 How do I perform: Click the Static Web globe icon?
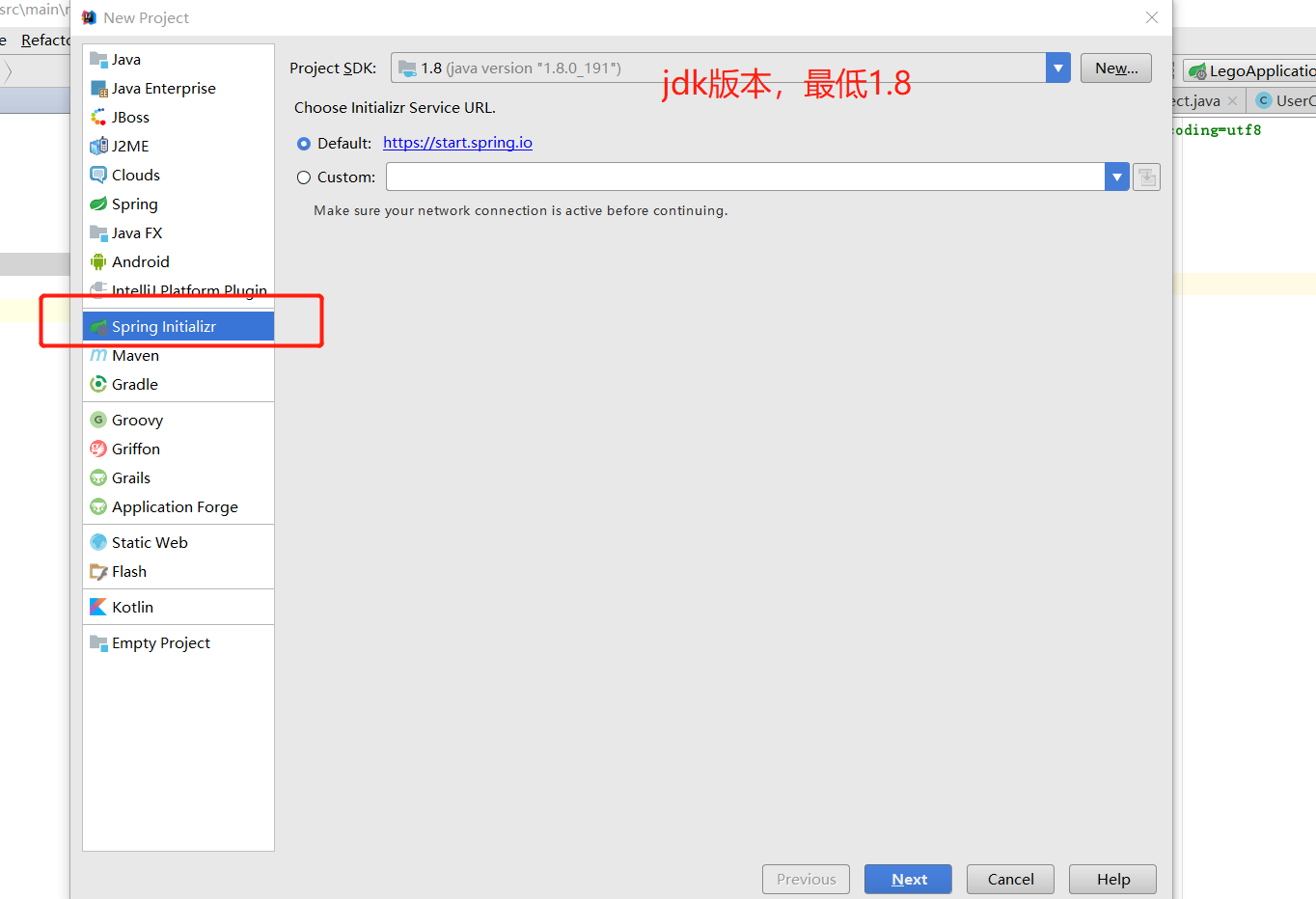[98, 543]
